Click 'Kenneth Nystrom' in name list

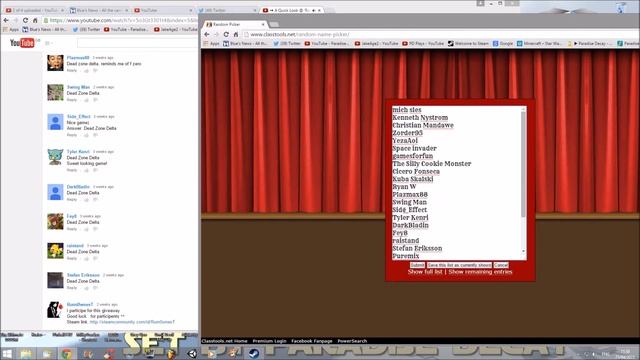420,118
